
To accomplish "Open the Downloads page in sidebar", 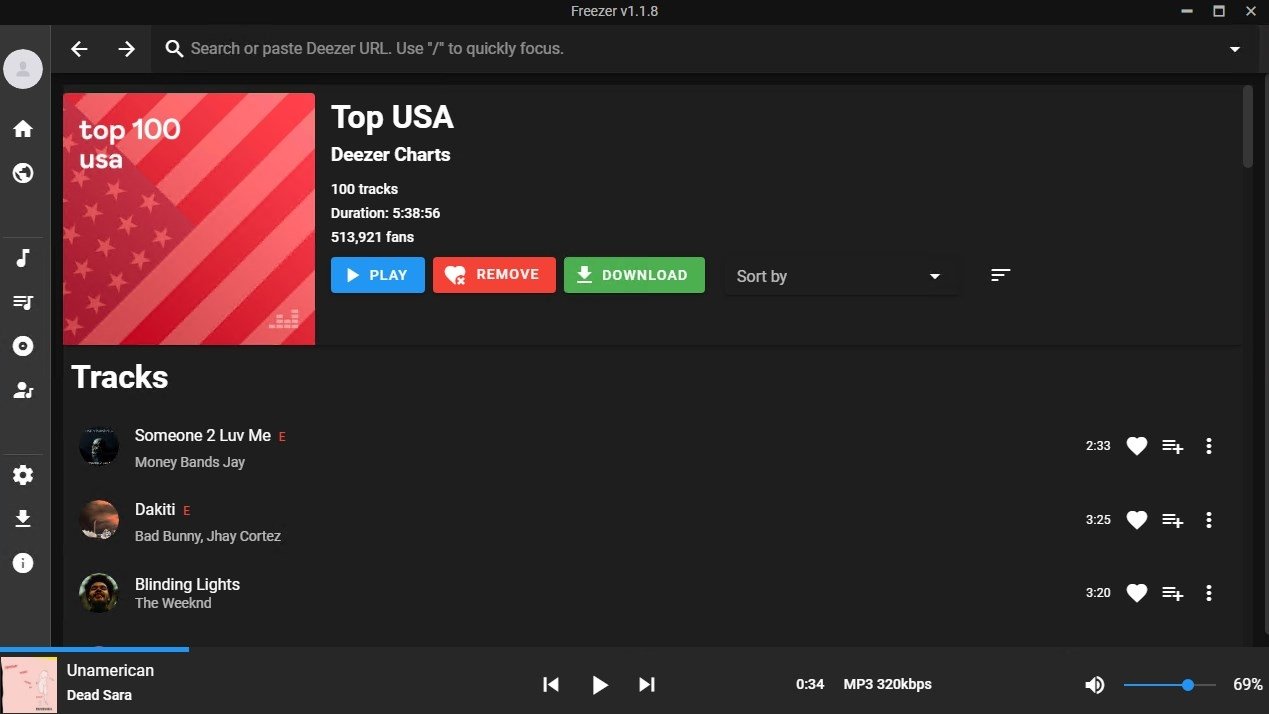I will (x=23, y=519).
